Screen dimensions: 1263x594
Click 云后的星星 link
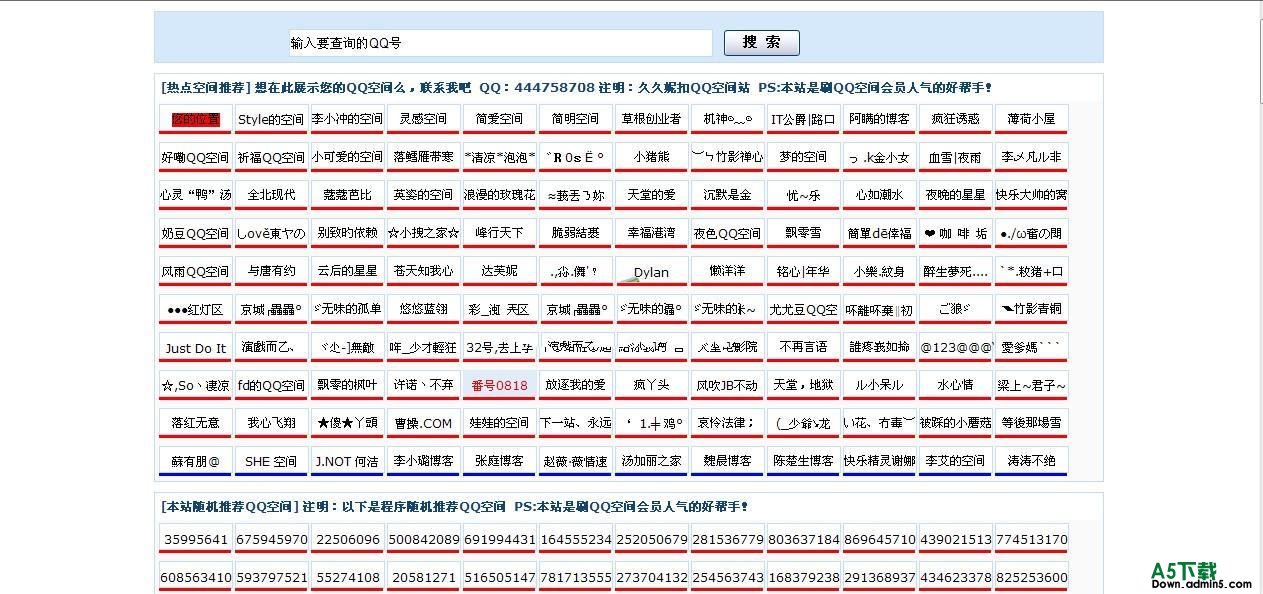347,271
